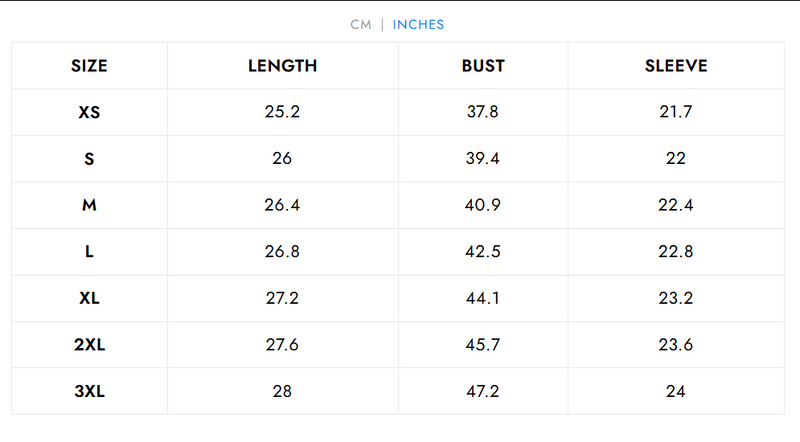
Task: Click the XS sleeve value 21.7
Action: [x=676, y=112]
